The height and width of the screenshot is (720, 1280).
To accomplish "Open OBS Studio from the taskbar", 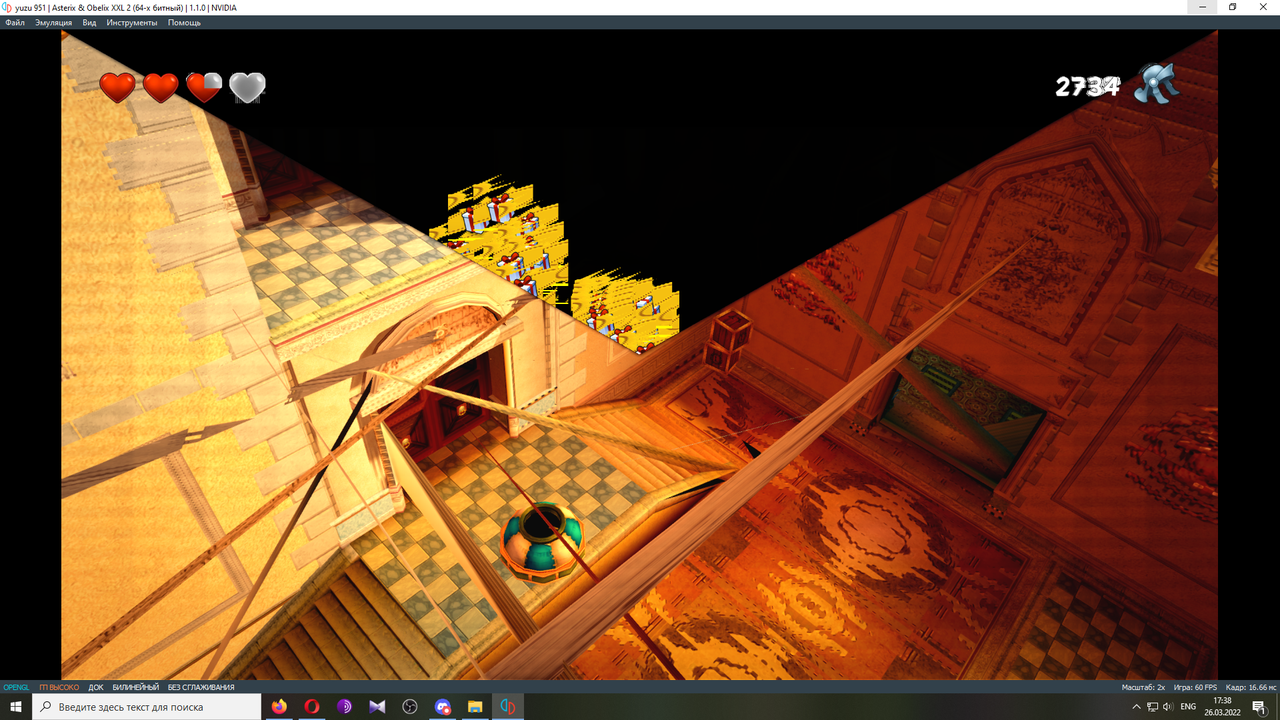I will click(410, 707).
